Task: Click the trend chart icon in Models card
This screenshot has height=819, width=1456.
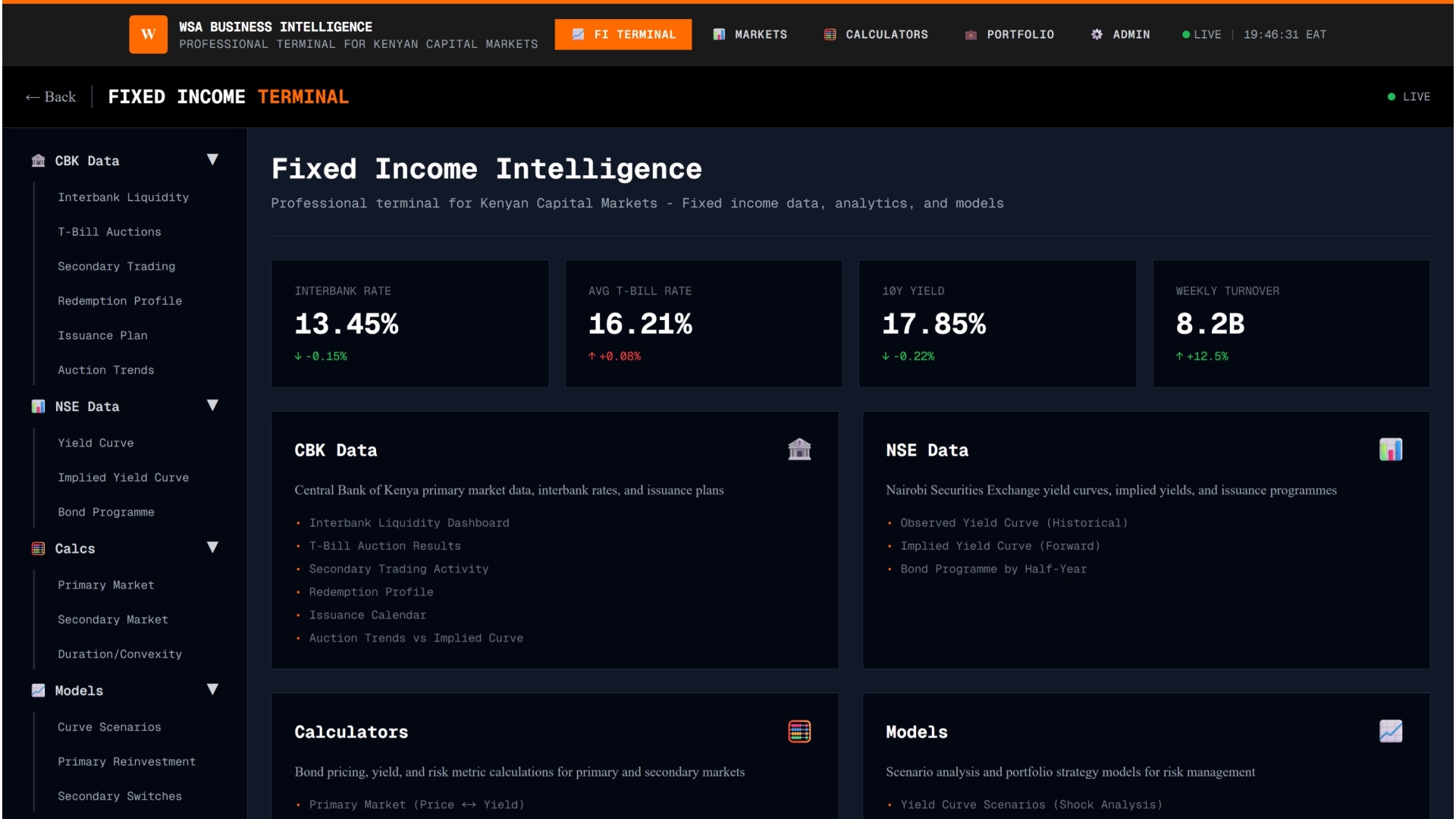Action: pyautogui.click(x=1390, y=731)
